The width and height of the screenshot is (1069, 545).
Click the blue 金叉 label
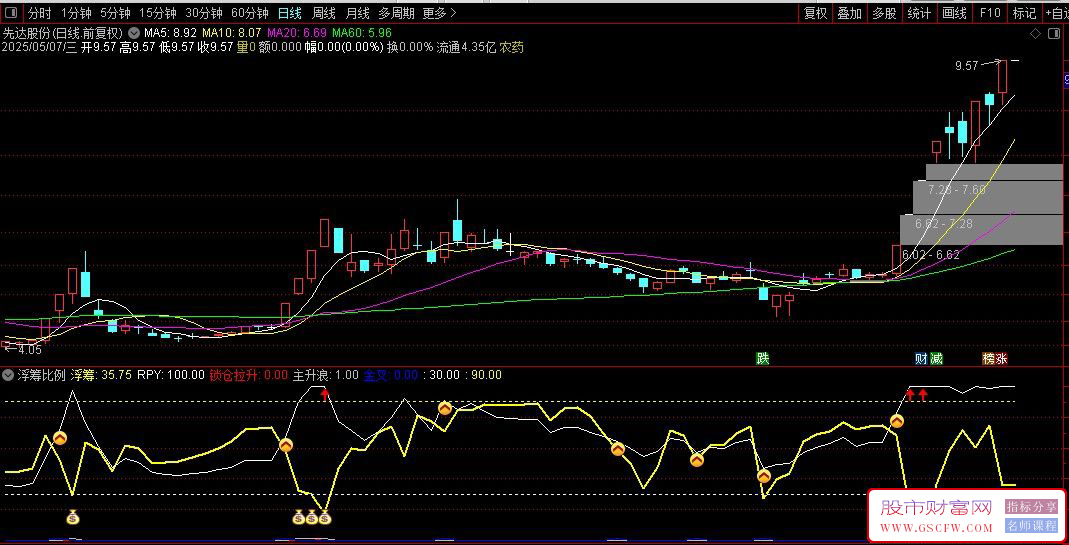coord(376,374)
